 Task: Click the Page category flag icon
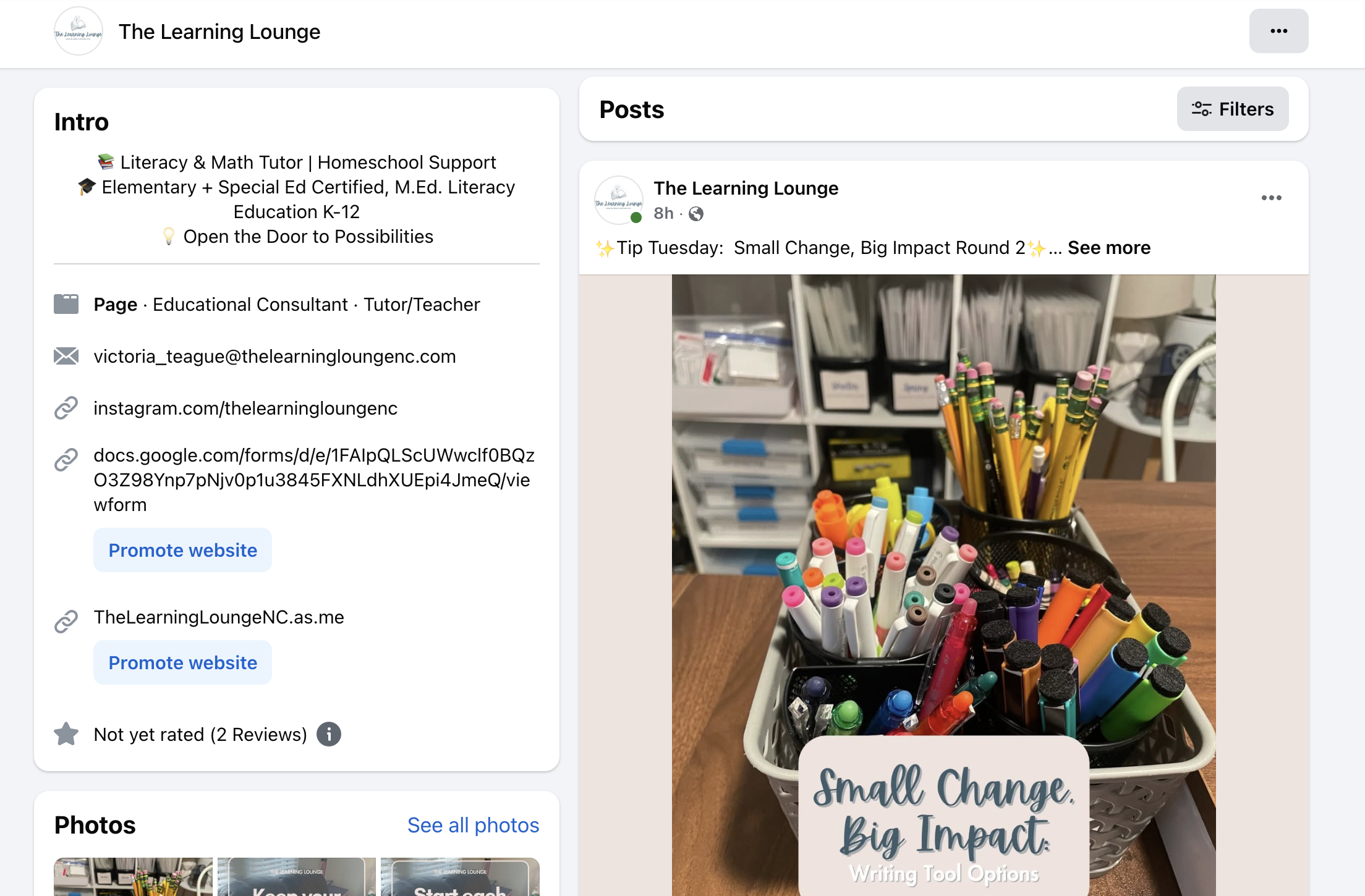[66, 304]
